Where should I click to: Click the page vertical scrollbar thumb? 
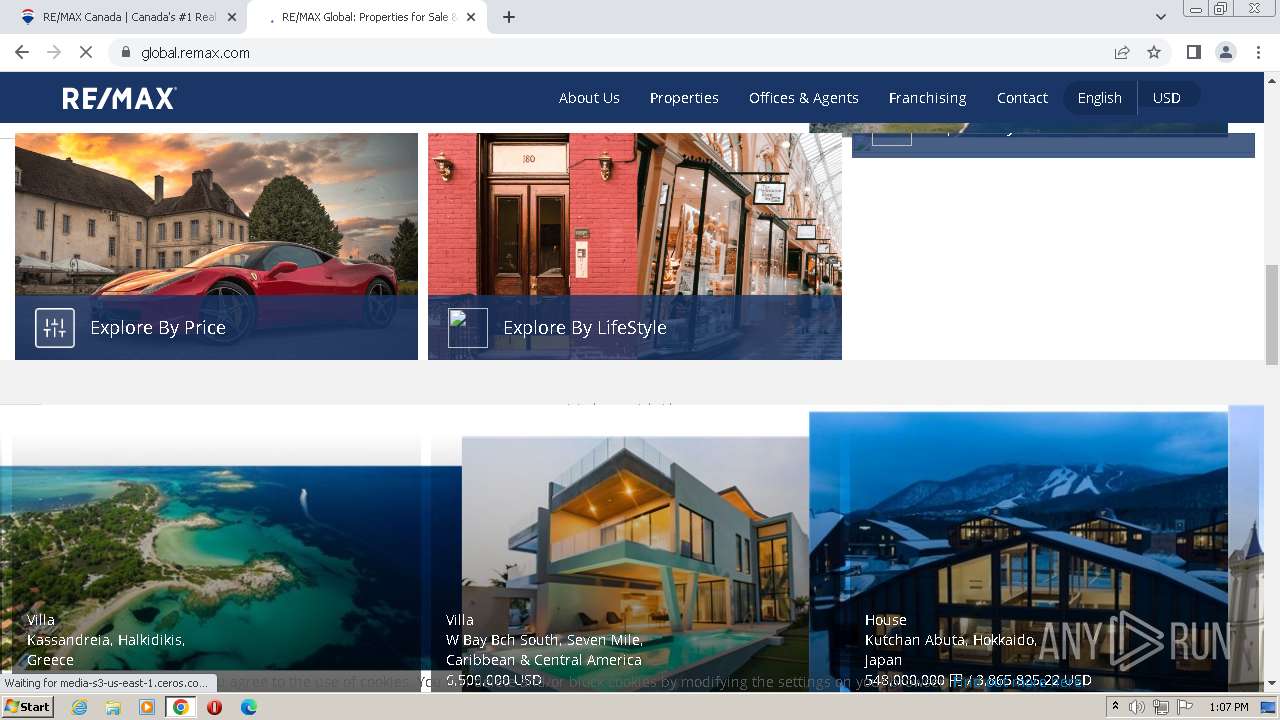pos(1272,315)
